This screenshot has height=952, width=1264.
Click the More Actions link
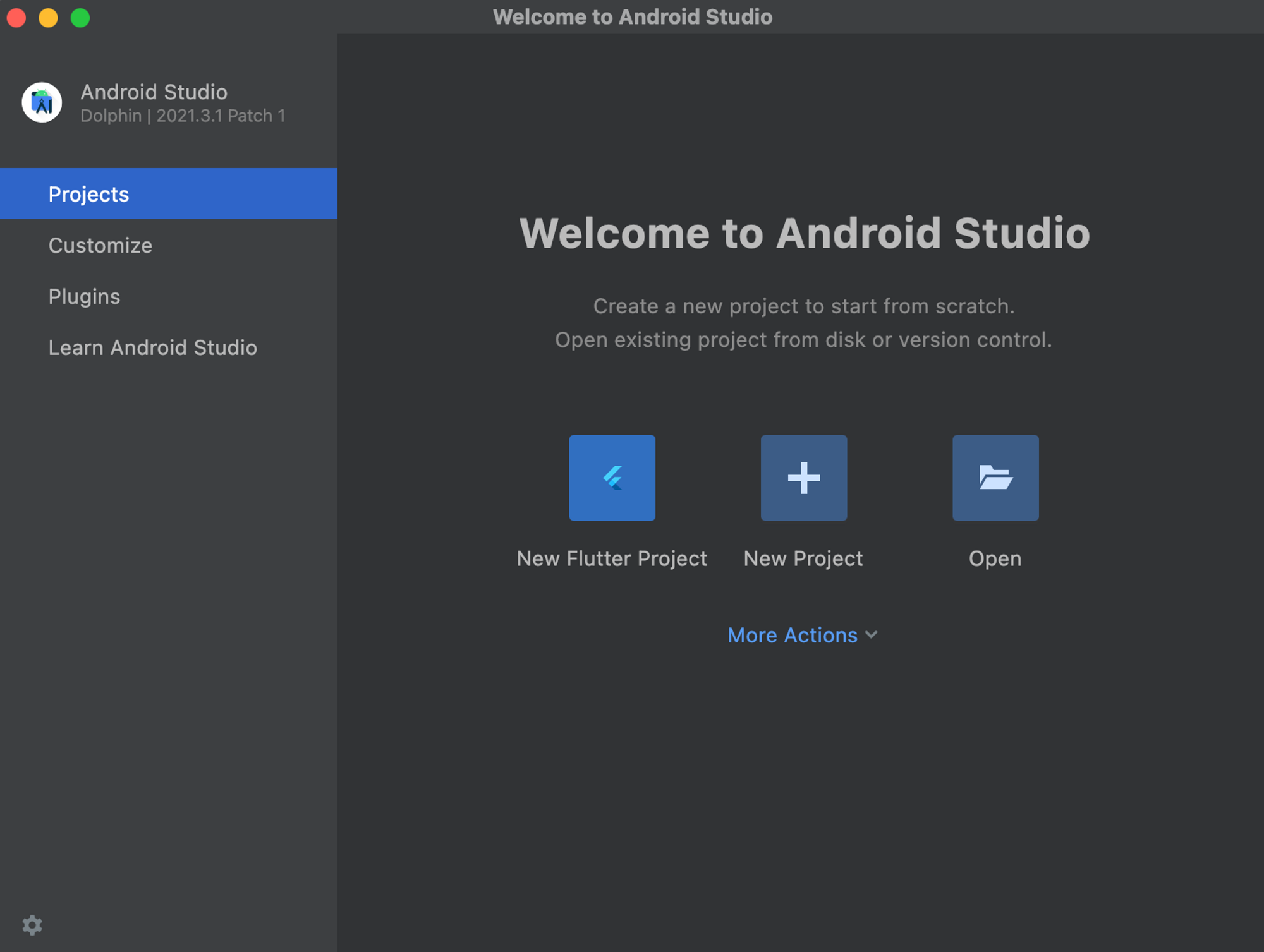click(793, 635)
